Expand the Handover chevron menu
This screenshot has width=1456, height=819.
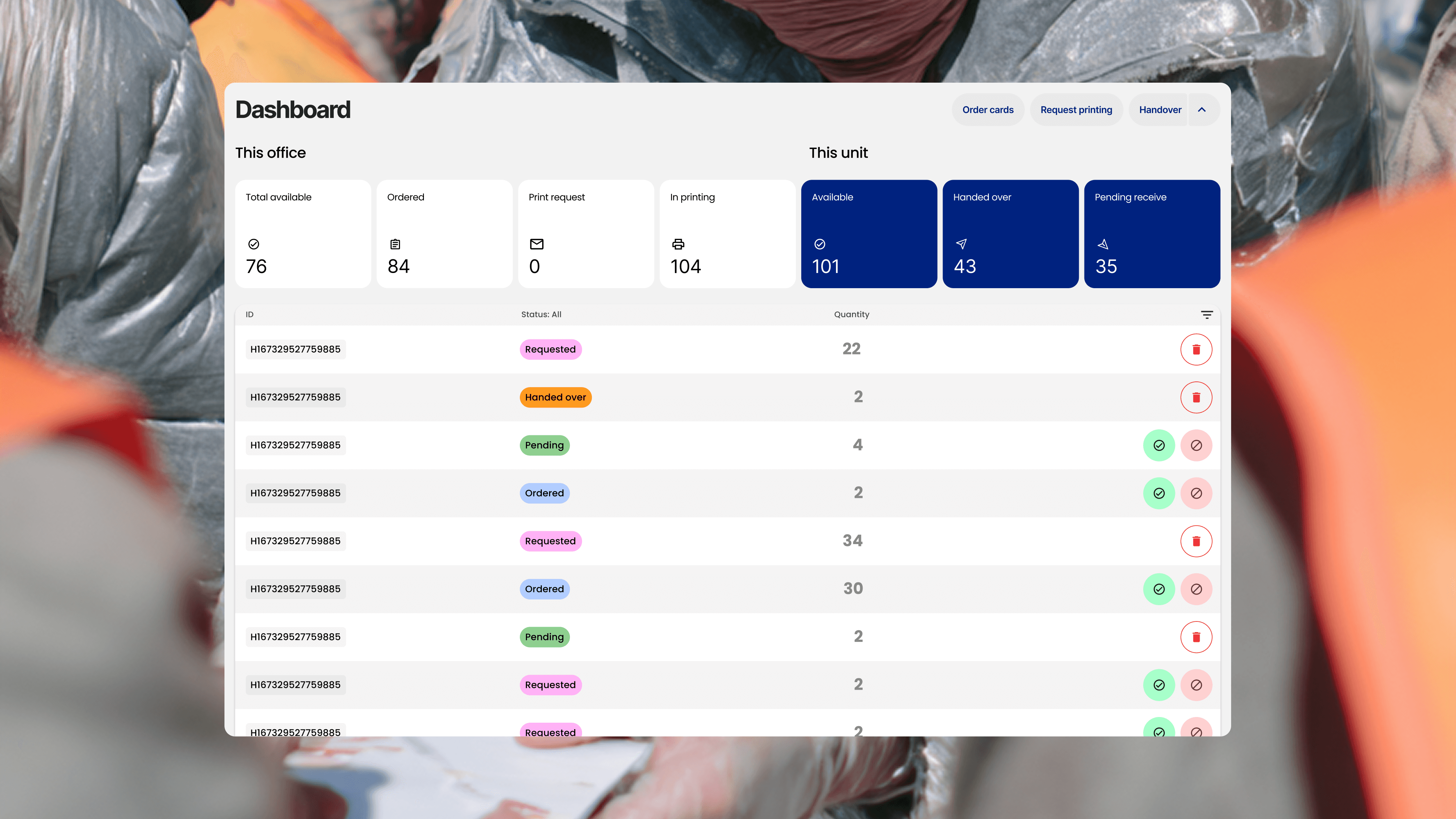click(x=1202, y=110)
